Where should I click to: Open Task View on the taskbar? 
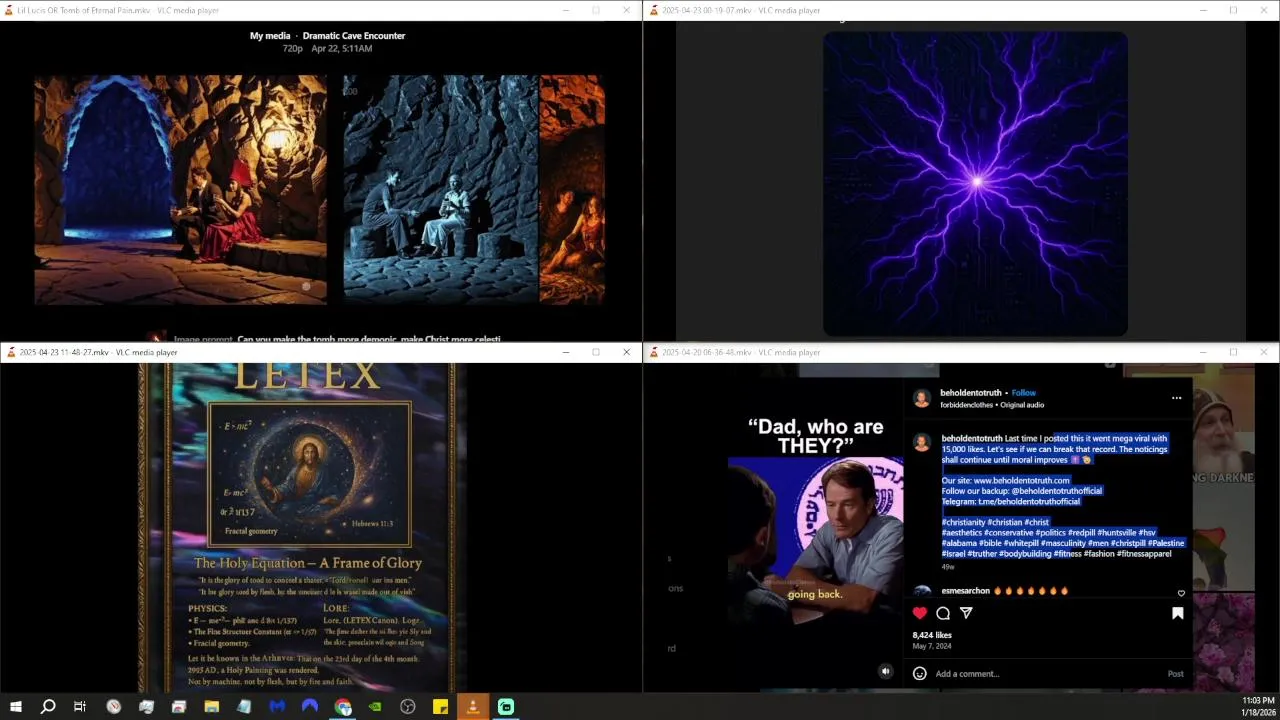click(x=80, y=707)
